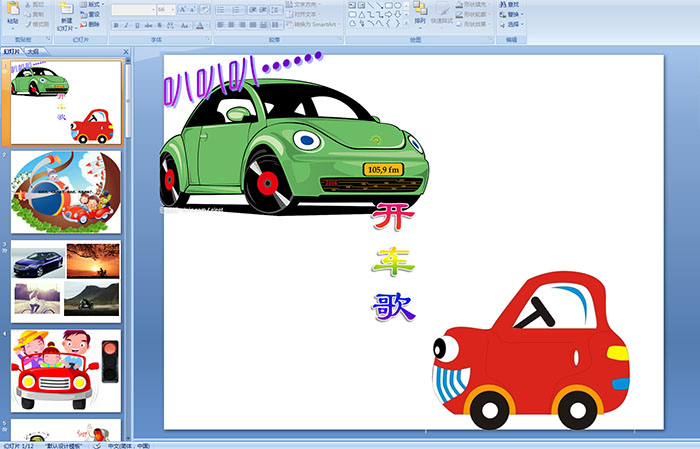Select slide 4 thumbnail with family car
The width and height of the screenshot is (700, 449).
point(66,371)
